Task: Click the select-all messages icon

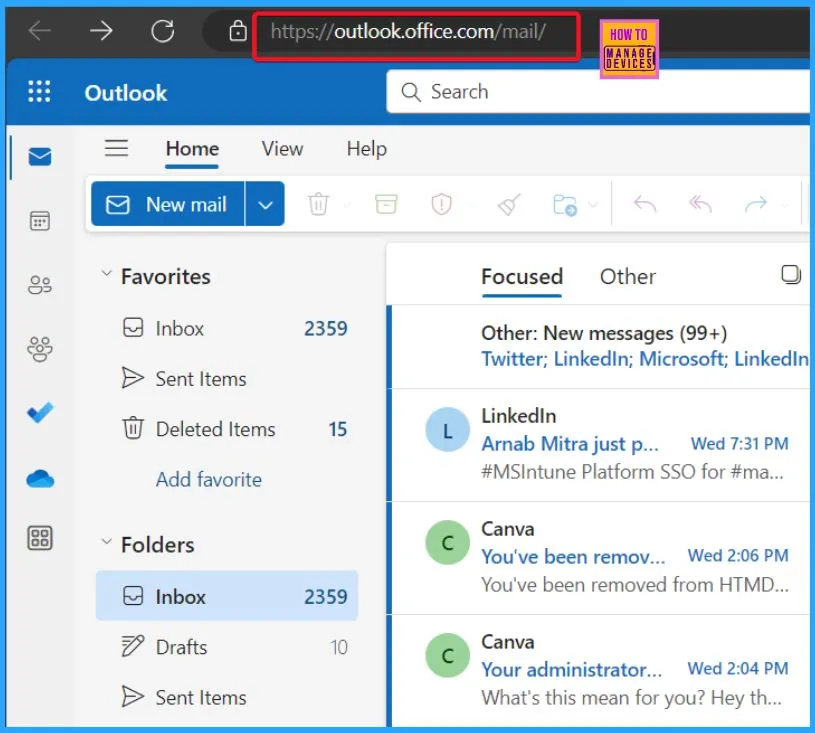Action: point(791,274)
